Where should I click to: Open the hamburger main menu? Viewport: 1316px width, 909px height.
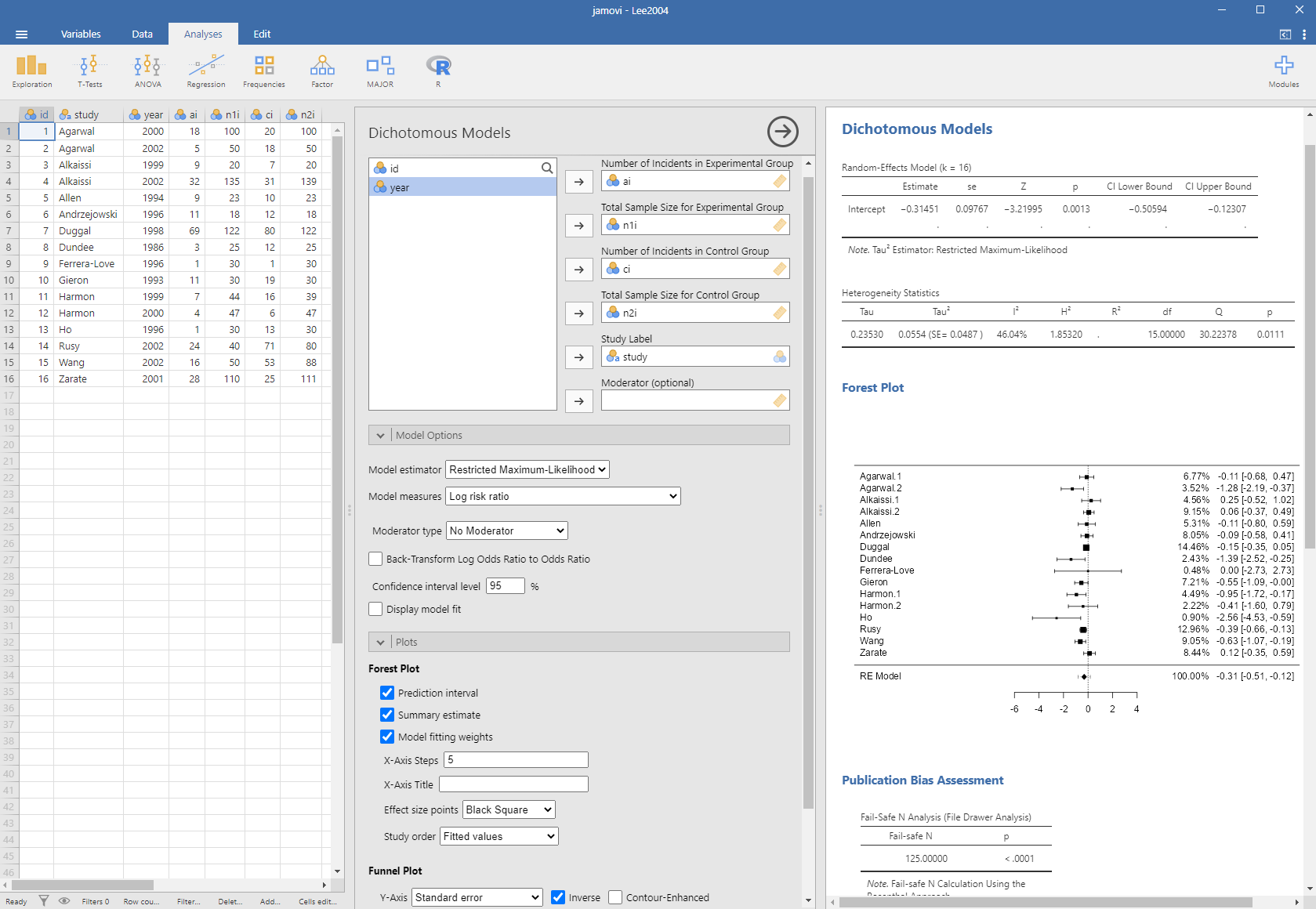[21, 34]
